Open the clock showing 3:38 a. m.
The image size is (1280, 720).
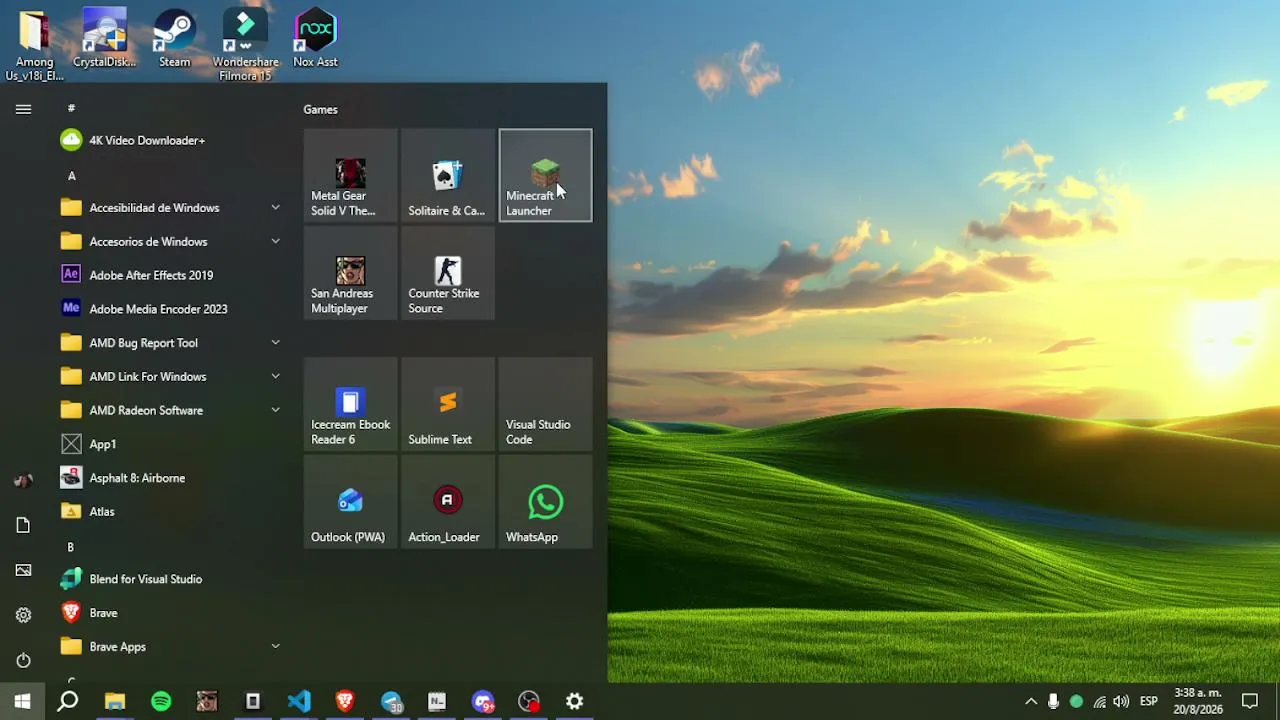[1198, 701]
